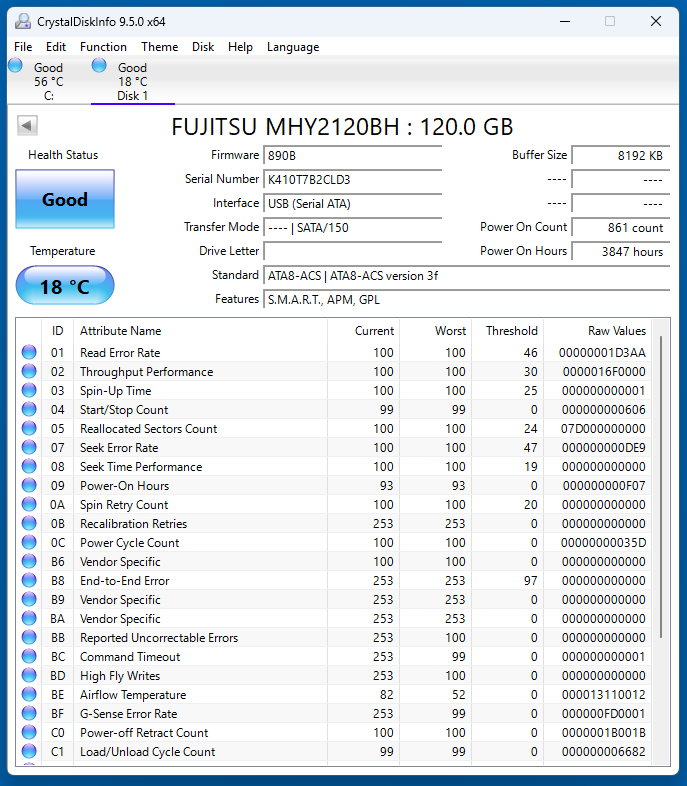Open the Function menu
Screen dimensions: 687x786
103,47
